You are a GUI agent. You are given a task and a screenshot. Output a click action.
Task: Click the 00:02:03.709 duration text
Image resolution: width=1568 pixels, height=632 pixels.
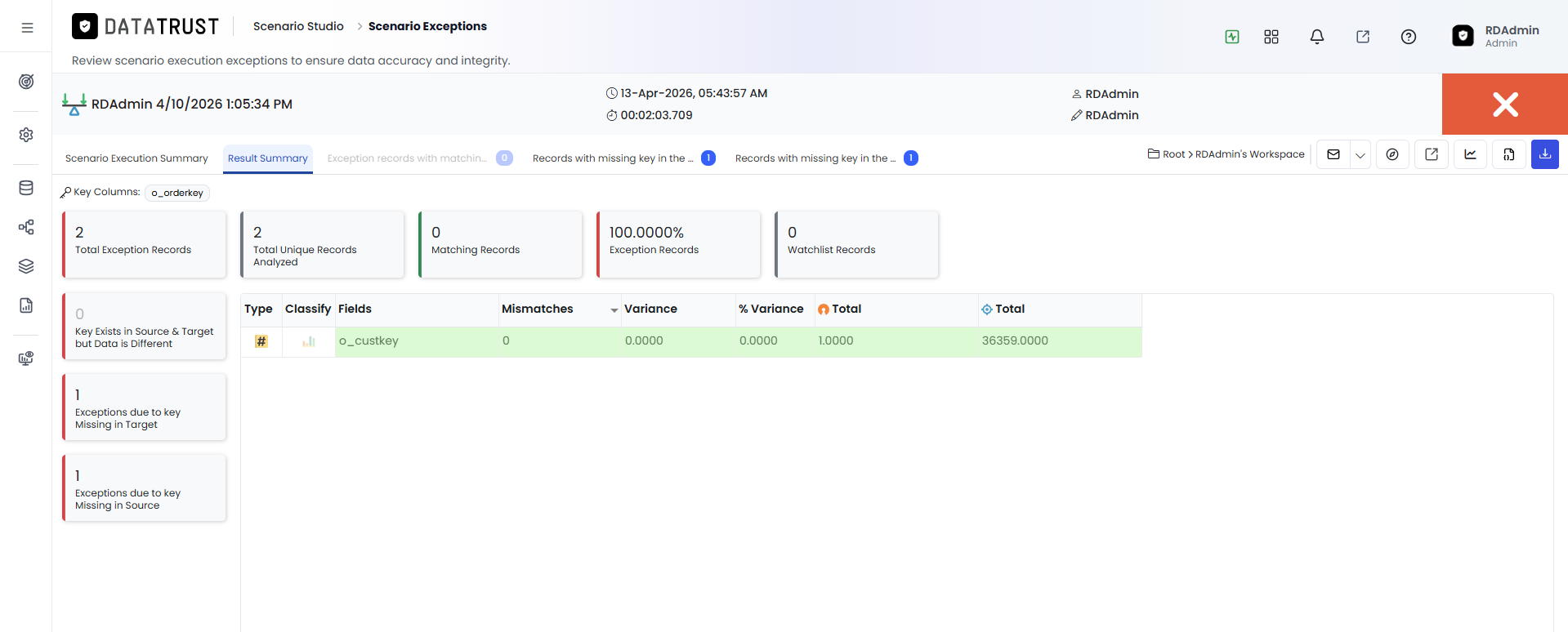click(x=656, y=115)
